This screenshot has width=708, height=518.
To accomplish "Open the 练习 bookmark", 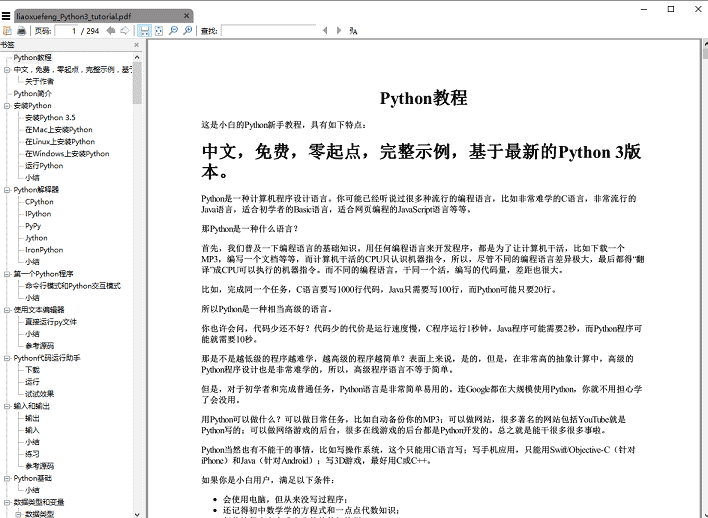I will pos(32,454).
